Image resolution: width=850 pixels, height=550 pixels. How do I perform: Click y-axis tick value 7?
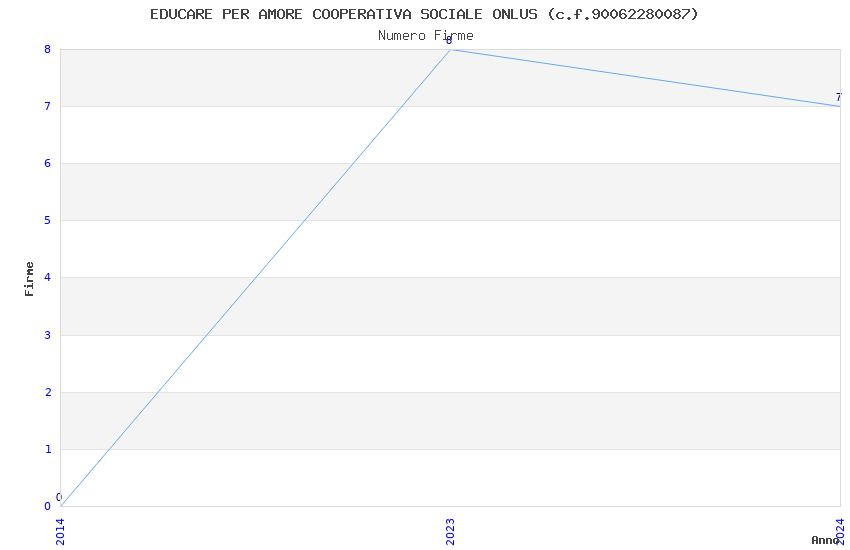click(x=48, y=106)
